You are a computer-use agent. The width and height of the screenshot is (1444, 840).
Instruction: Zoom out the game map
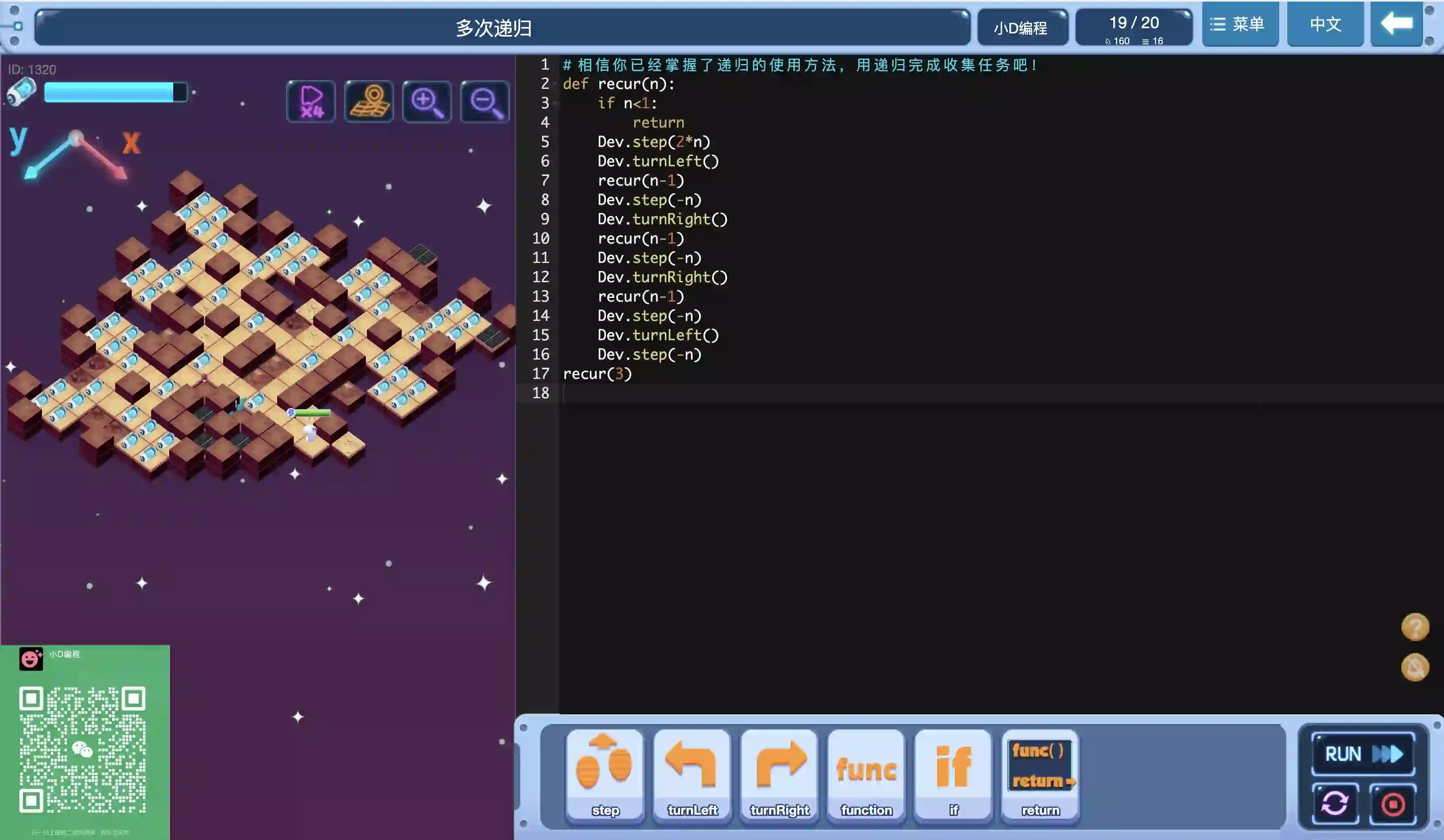tap(485, 102)
